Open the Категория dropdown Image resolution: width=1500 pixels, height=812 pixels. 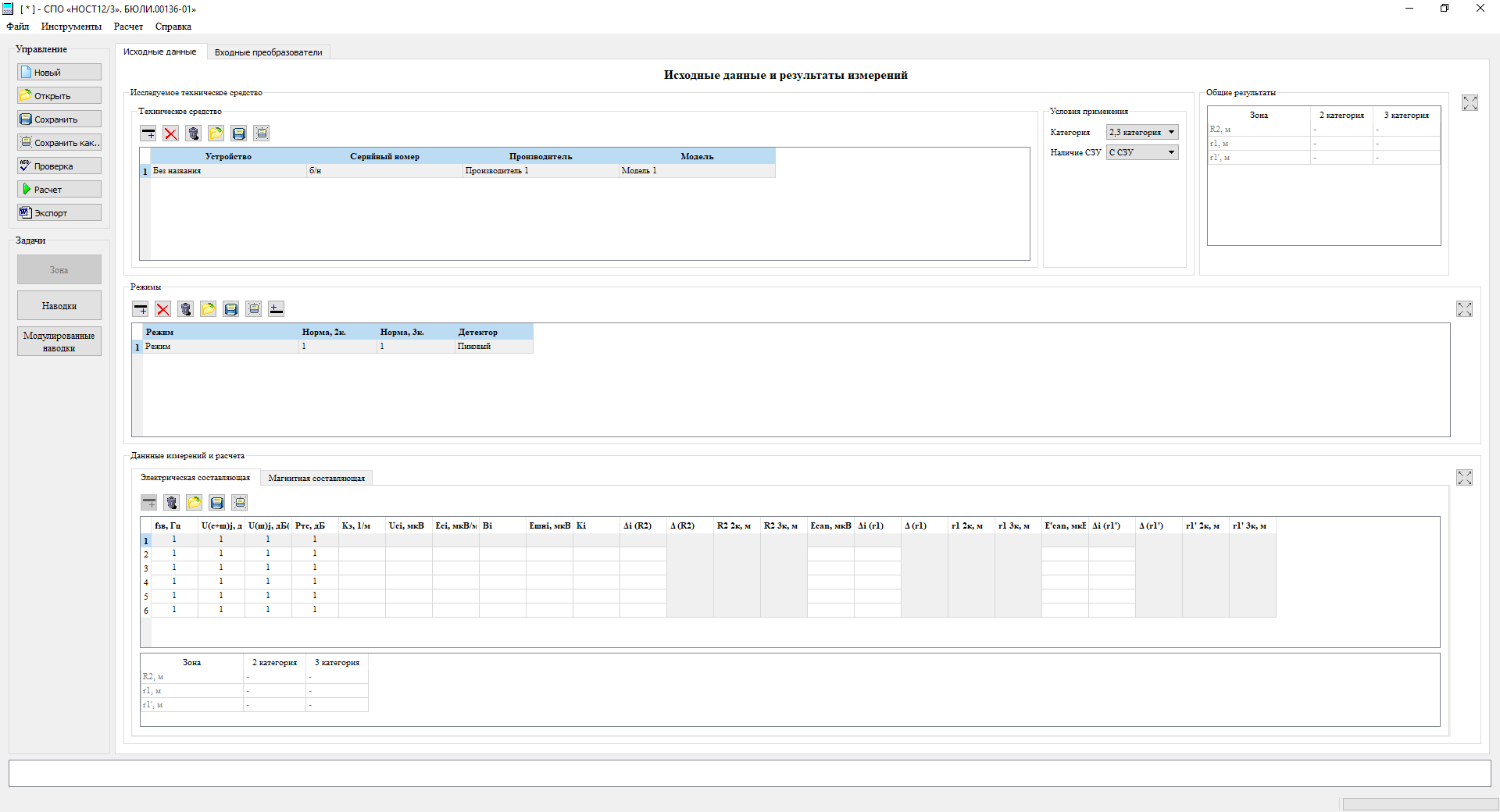(x=1141, y=133)
